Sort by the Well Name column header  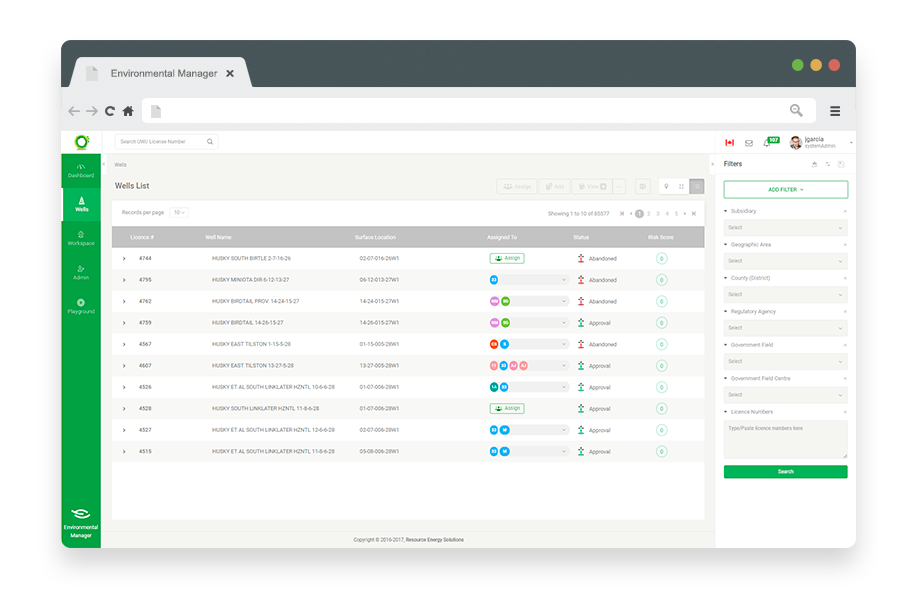coord(218,237)
